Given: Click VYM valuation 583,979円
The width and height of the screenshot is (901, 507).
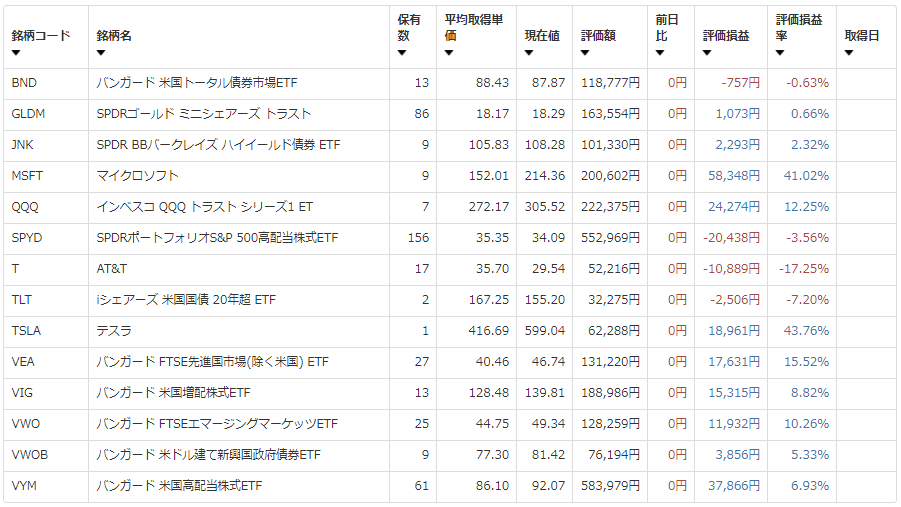Looking at the screenshot, I should tap(610, 486).
